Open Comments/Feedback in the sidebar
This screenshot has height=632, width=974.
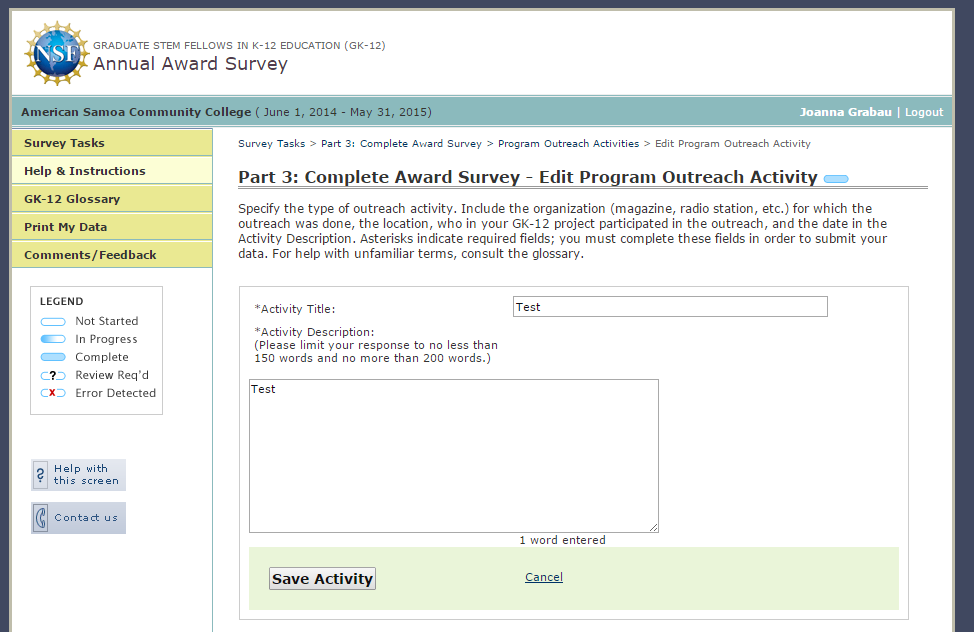point(112,255)
